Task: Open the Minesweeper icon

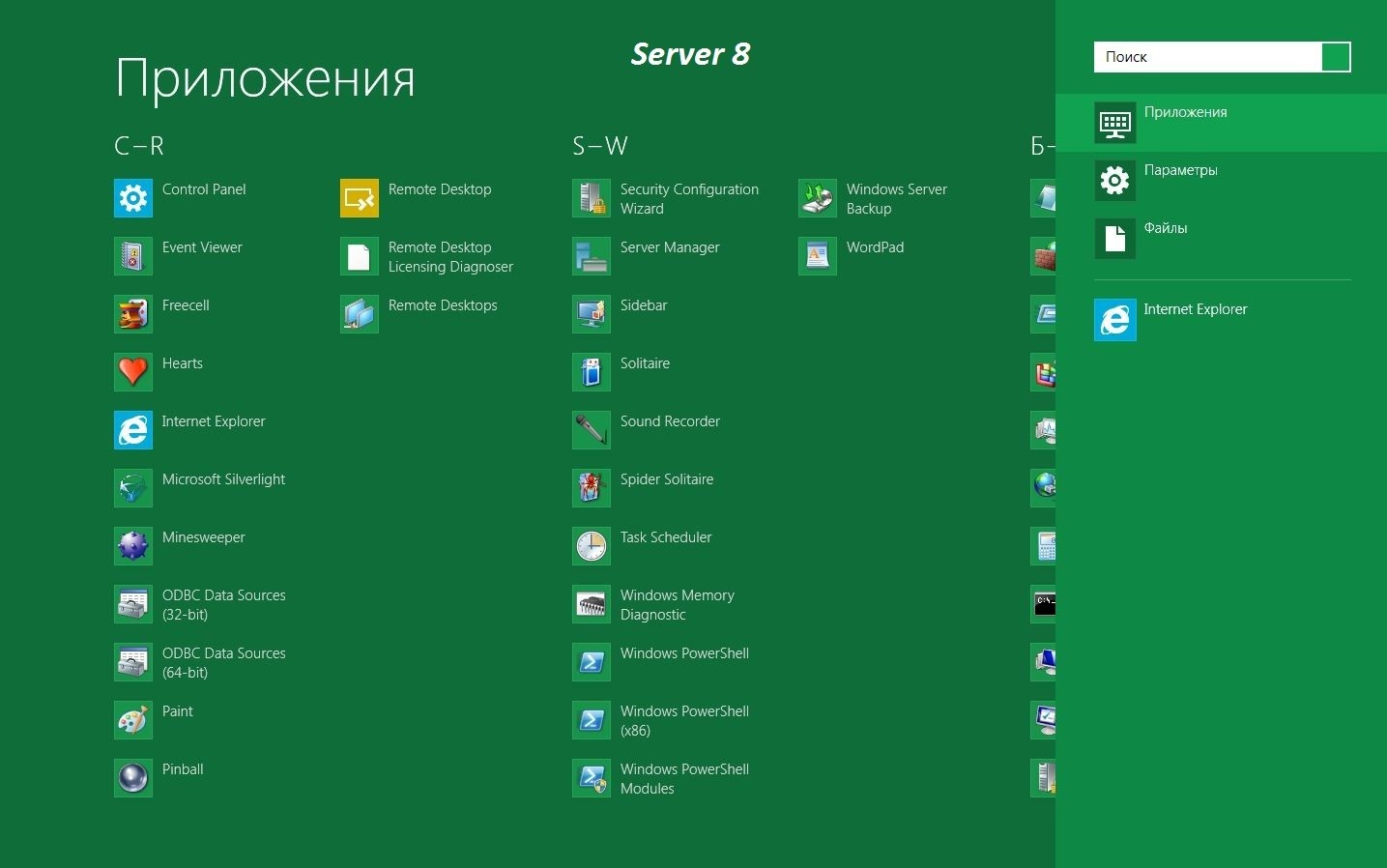Action: (x=133, y=546)
